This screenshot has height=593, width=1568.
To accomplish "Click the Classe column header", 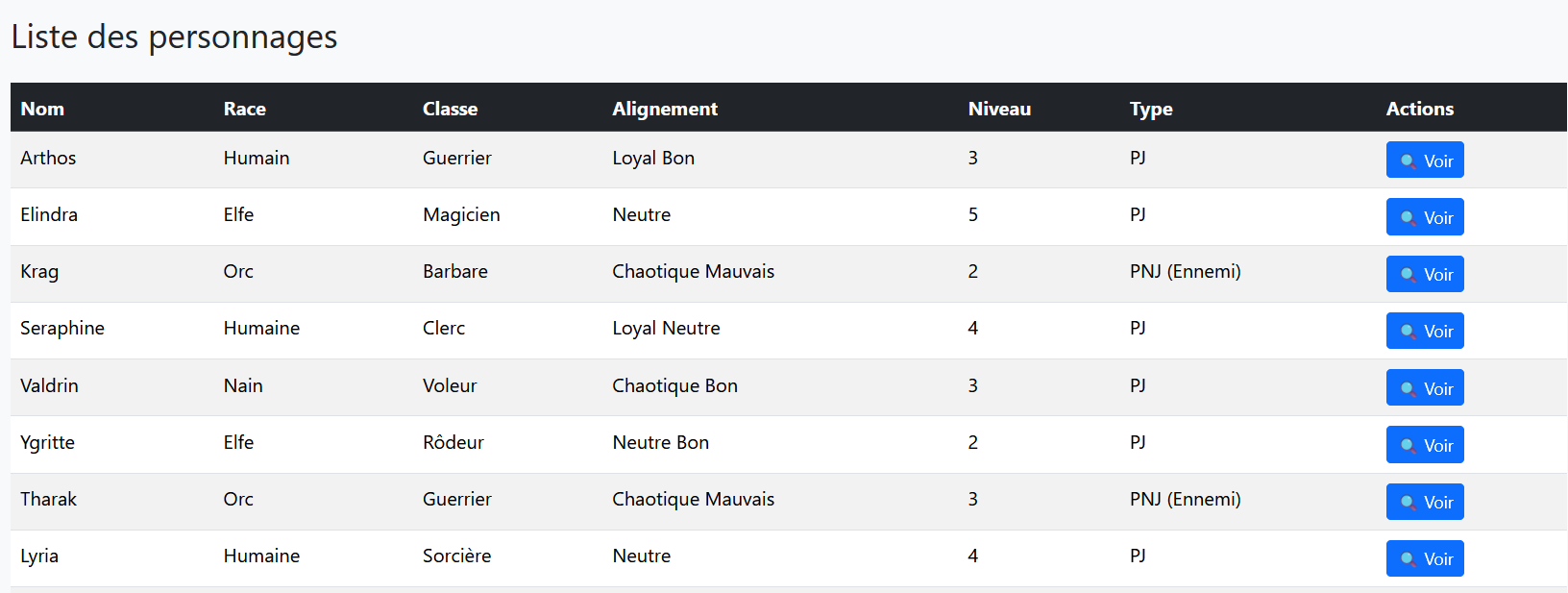I will pyautogui.click(x=450, y=109).
